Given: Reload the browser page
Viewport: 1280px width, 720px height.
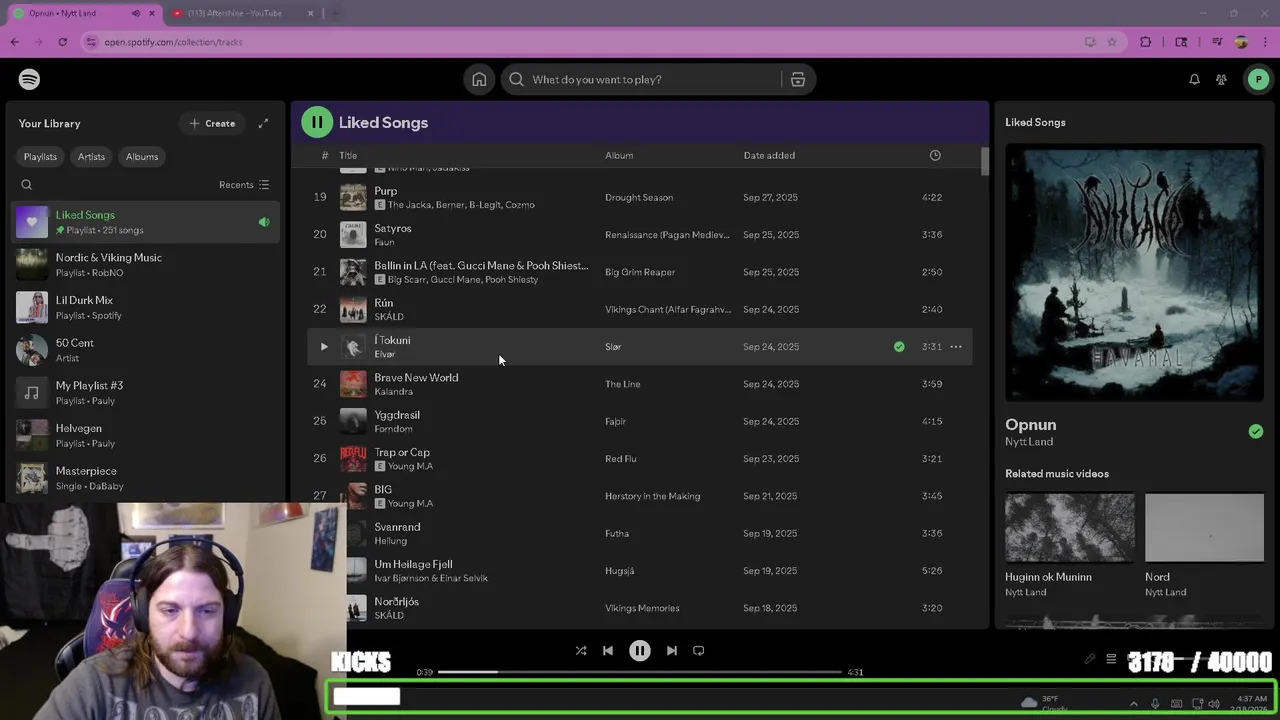Looking at the screenshot, I should pyautogui.click(x=62, y=42).
